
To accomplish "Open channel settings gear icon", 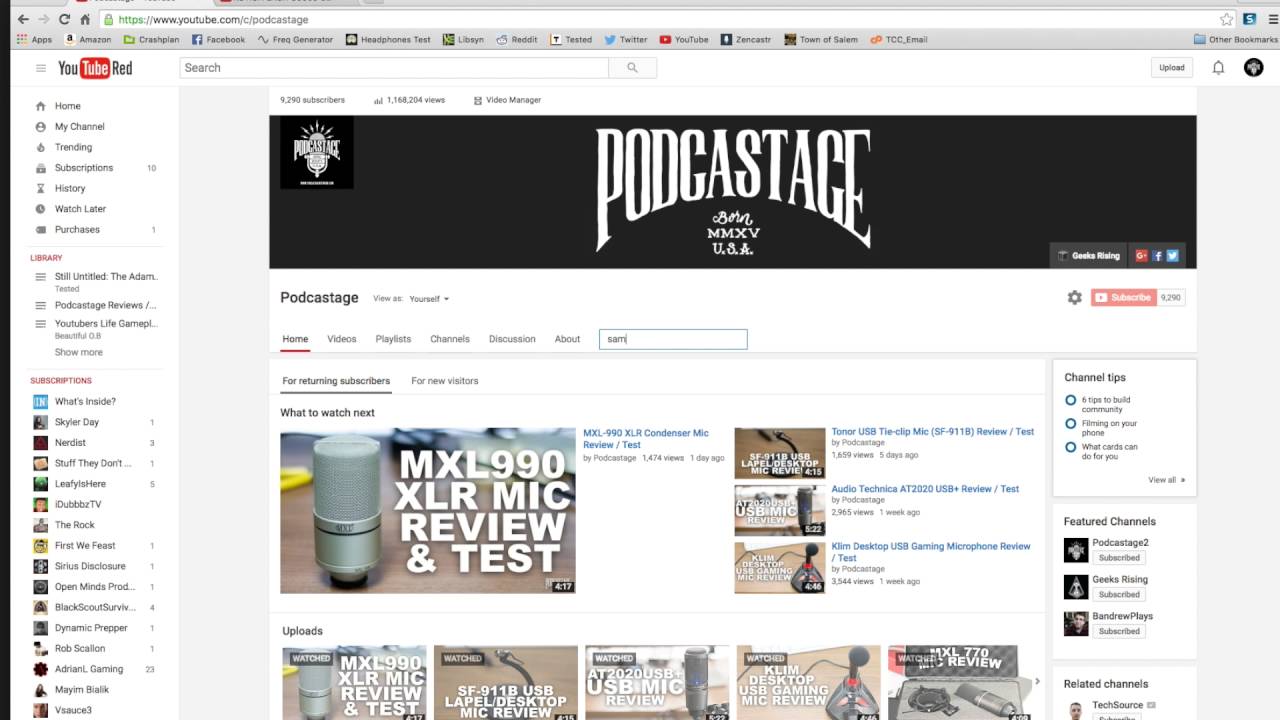I will [1074, 298].
